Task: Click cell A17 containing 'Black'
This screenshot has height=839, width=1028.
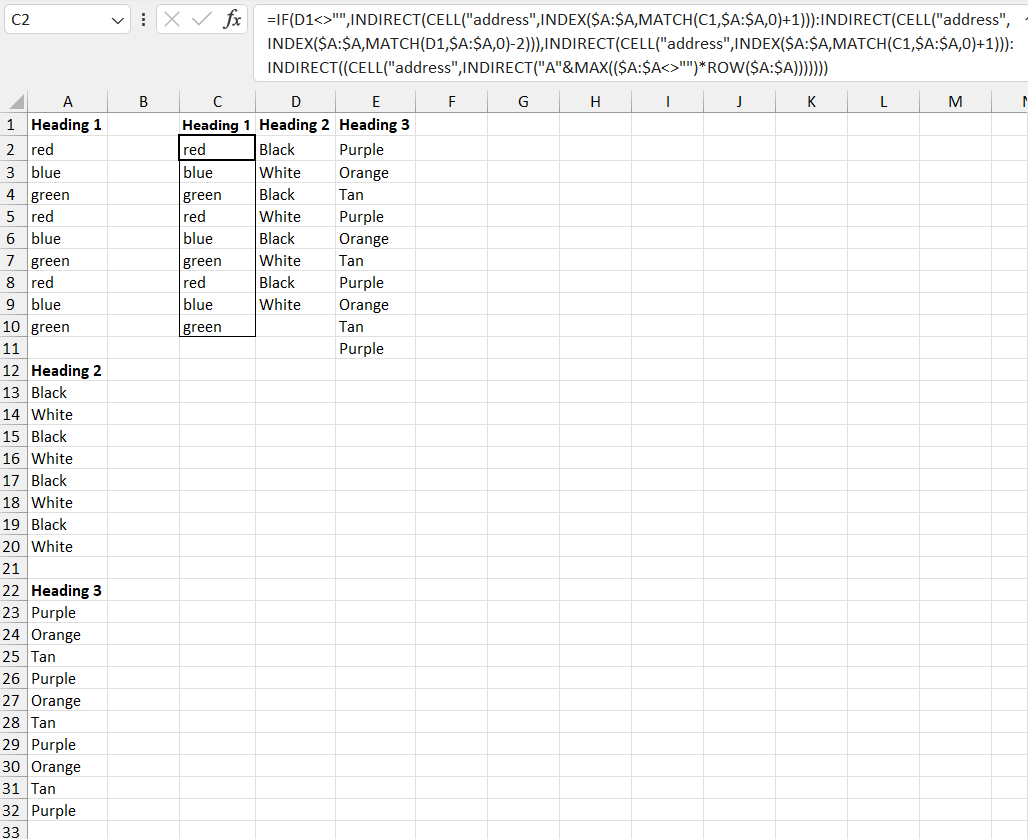Action: tap(68, 480)
